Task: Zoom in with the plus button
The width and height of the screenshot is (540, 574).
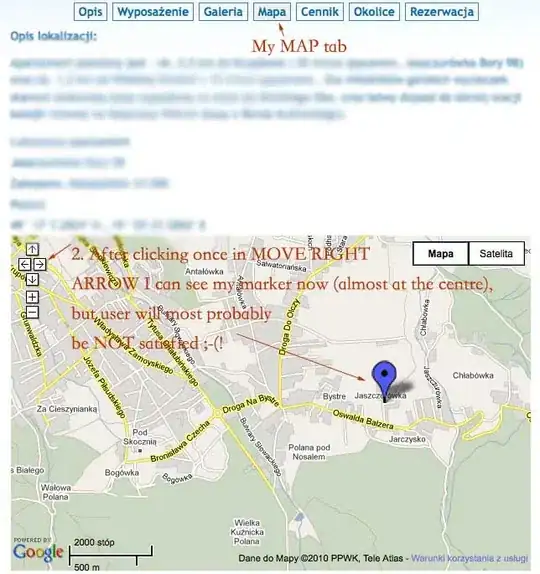Action: click(x=32, y=297)
